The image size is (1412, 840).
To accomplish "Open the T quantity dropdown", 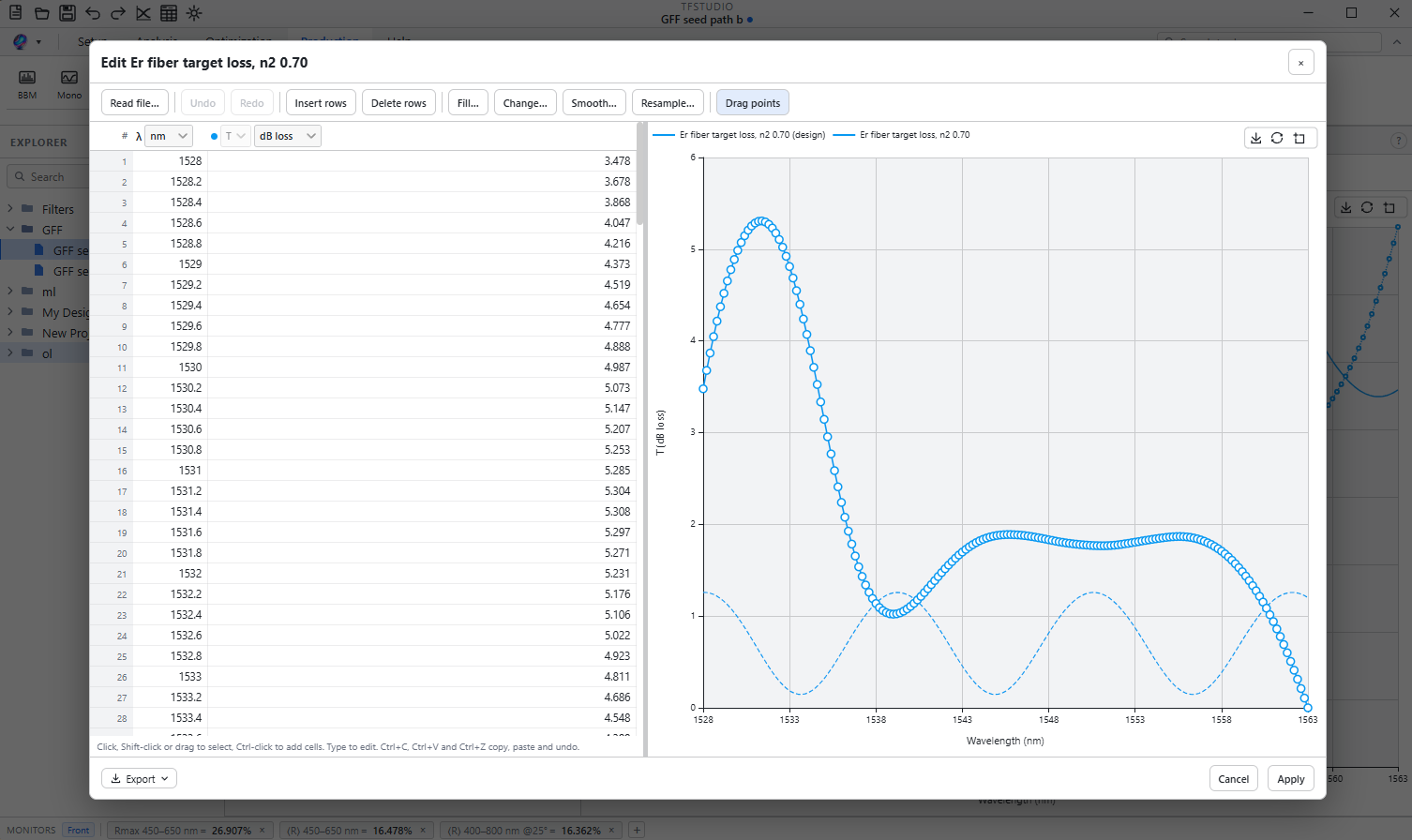I will pos(235,136).
